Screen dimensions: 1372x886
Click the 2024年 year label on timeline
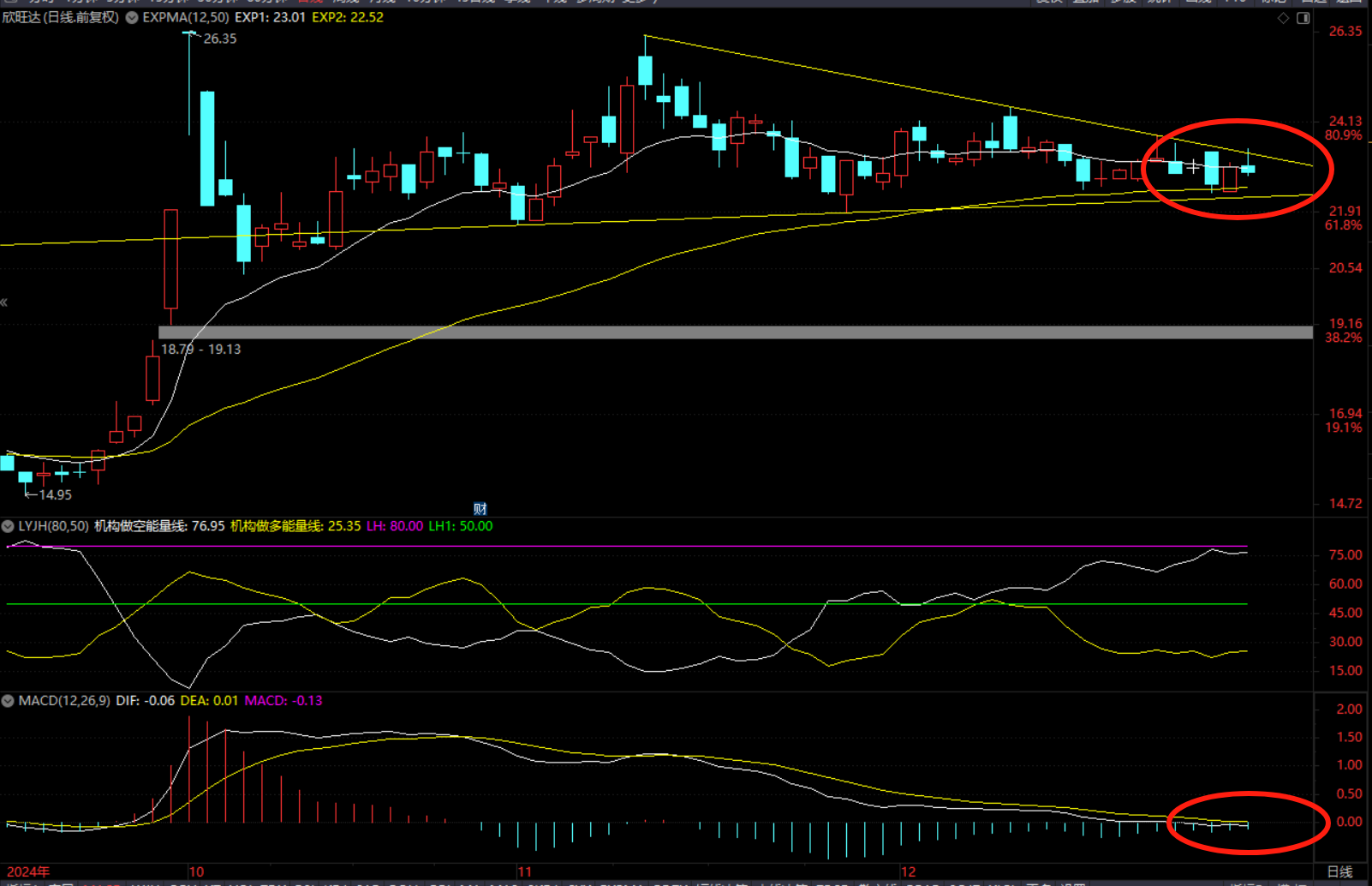[28, 871]
